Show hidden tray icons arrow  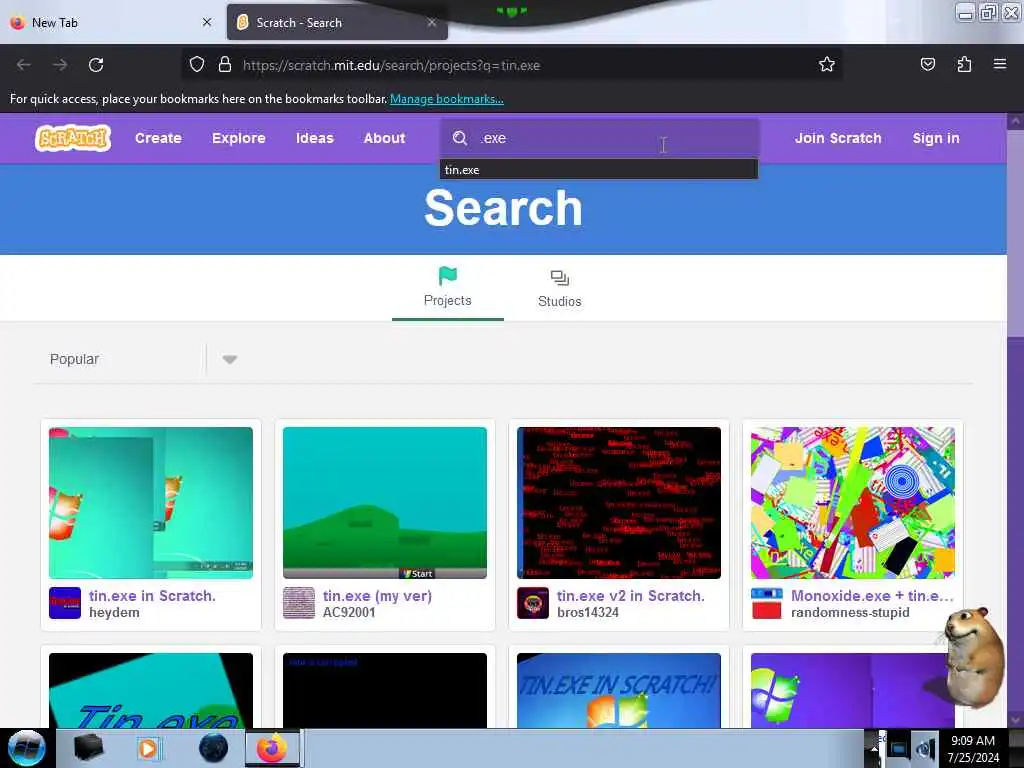[x=874, y=750]
